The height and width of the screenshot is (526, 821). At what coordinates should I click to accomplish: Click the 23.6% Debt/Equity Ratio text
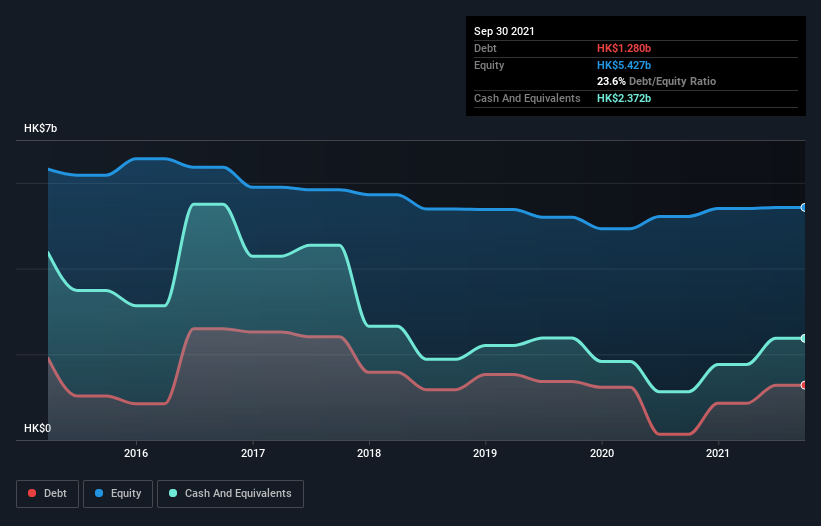[657, 81]
